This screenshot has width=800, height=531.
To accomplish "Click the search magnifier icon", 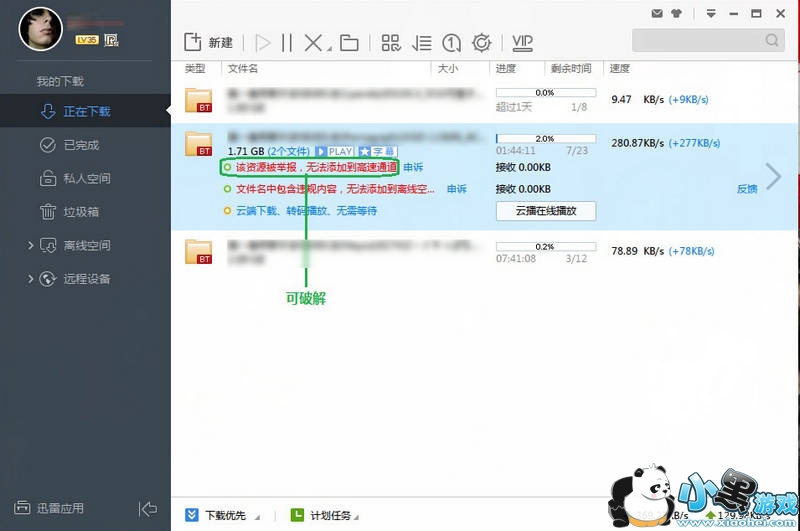I will (x=772, y=40).
